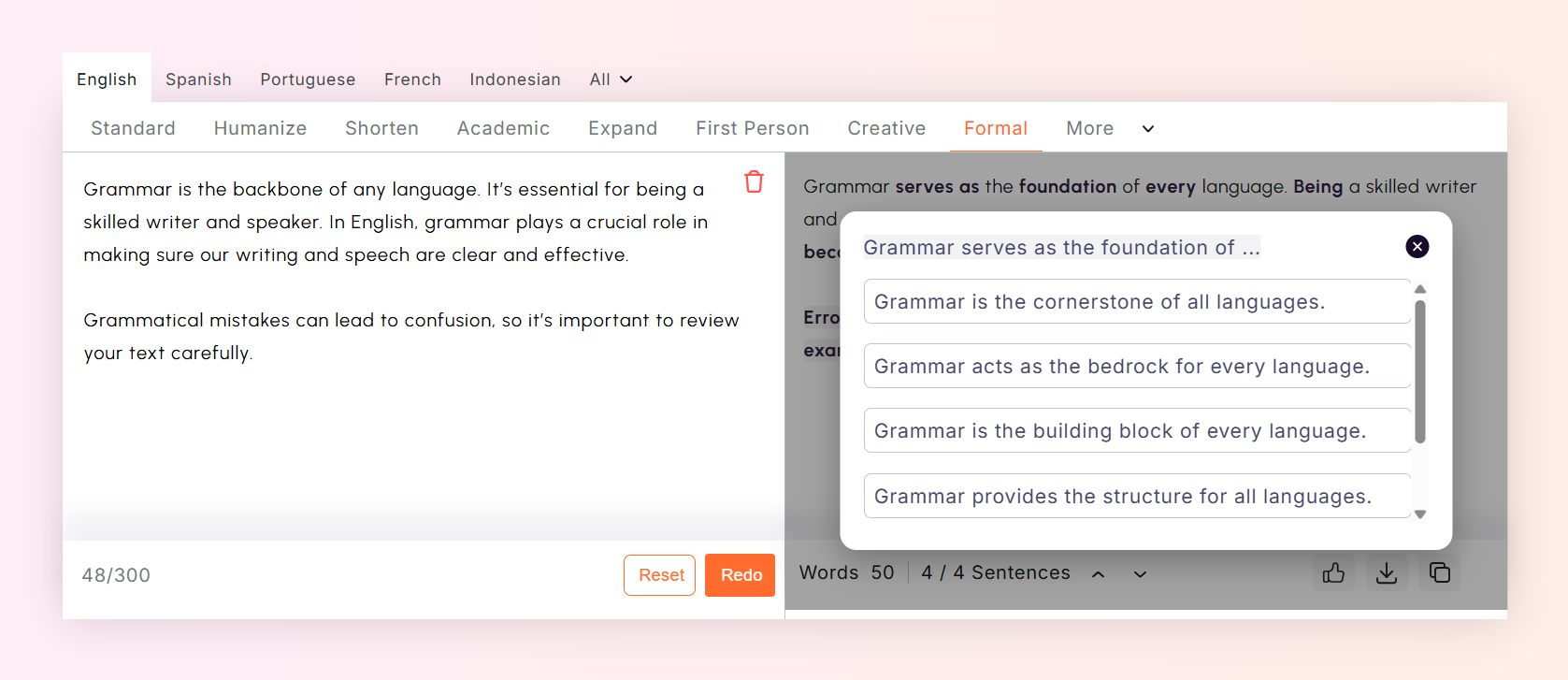
Task: Pick suggestion 'Grammar acts as the bedrock for every language.'
Action: point(1137,366)
